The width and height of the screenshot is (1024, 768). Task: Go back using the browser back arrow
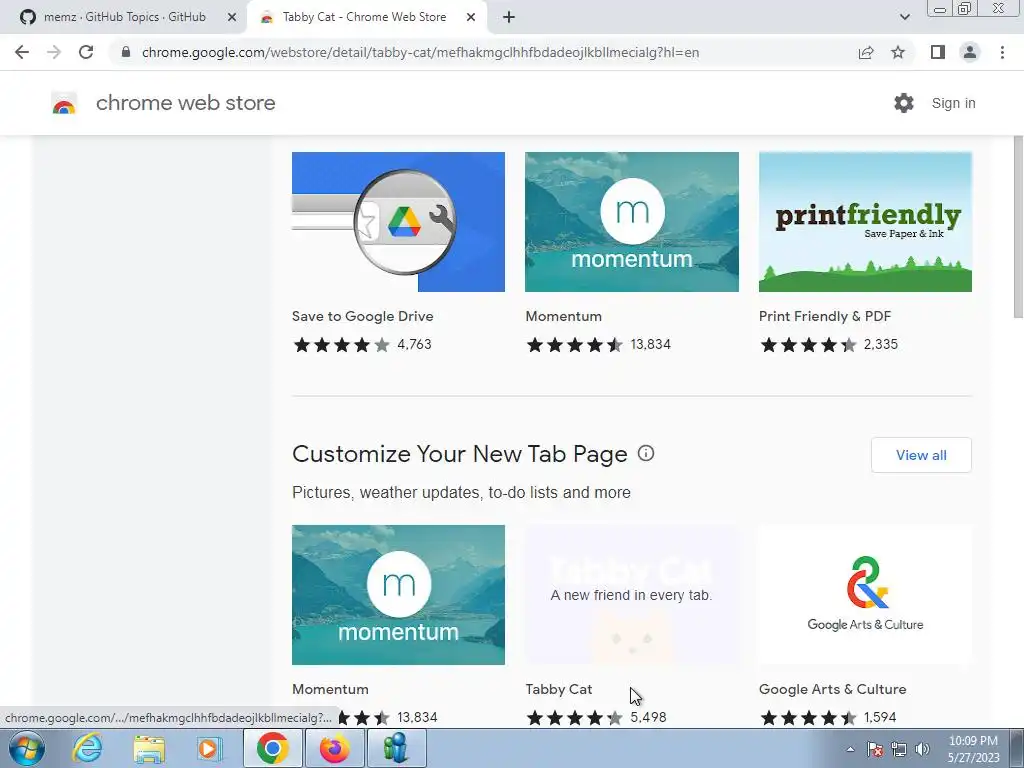tap(22, 52)
